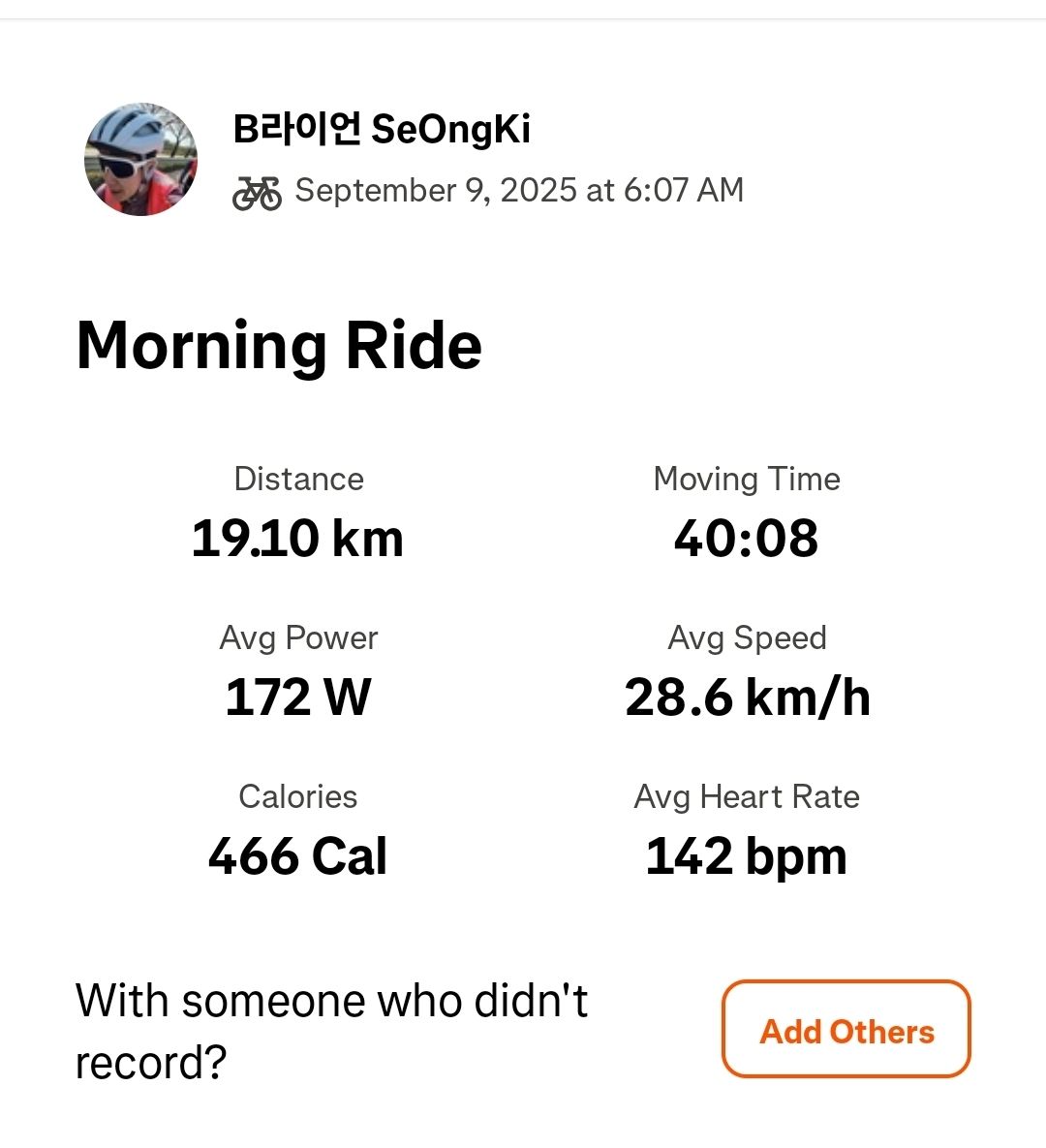Open B라이언 SeOngKi athlete profile name
Image resolution: width=1046 pixels, height=1148 pixels.
382,129
